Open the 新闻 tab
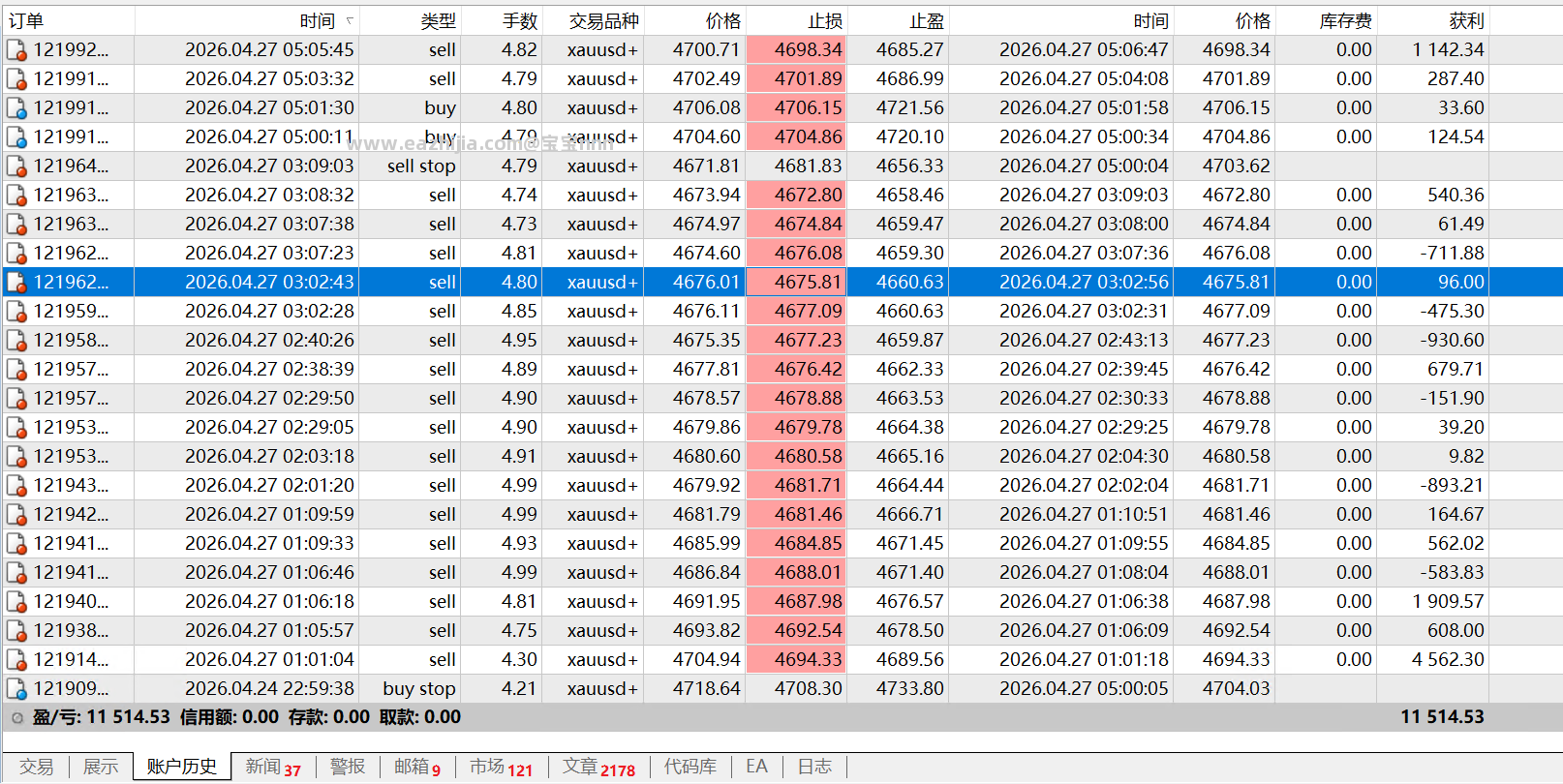This screenshot has height=784, width=1563. 273,768
